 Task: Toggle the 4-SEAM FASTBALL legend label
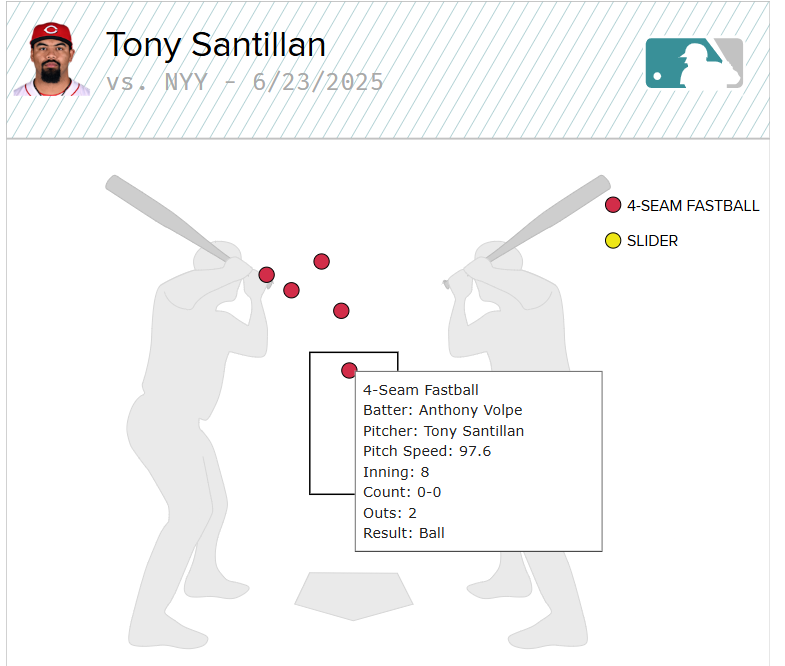click(x=692, y=206)
